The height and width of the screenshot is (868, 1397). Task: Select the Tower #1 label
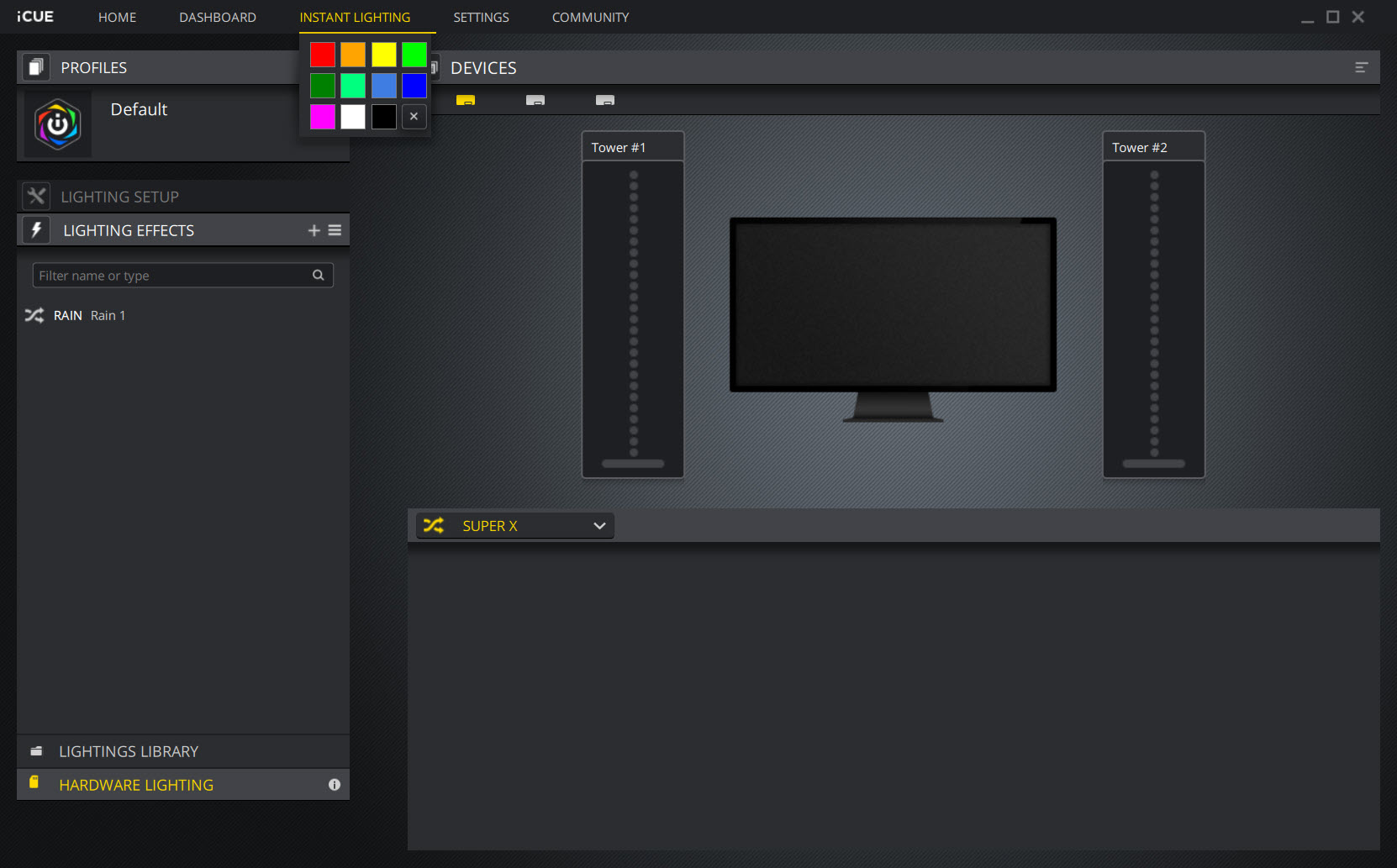coord(619,148)
